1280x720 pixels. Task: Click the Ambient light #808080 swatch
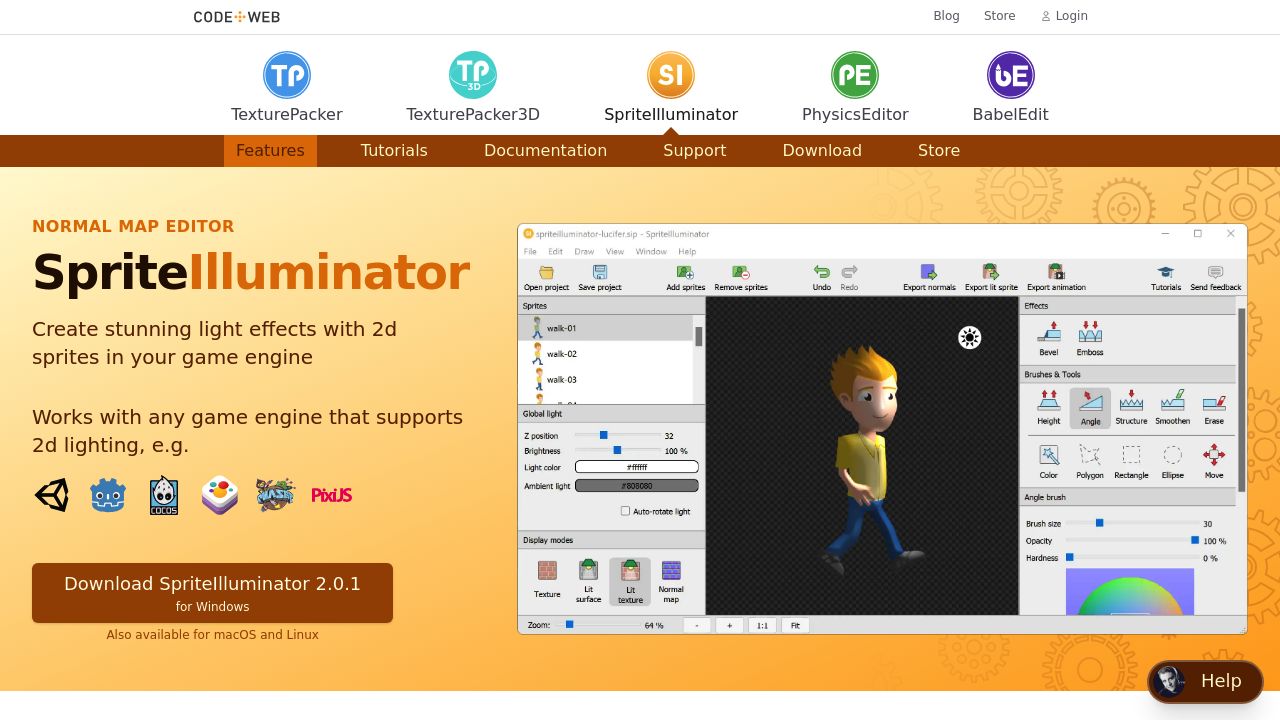[637, 486]
